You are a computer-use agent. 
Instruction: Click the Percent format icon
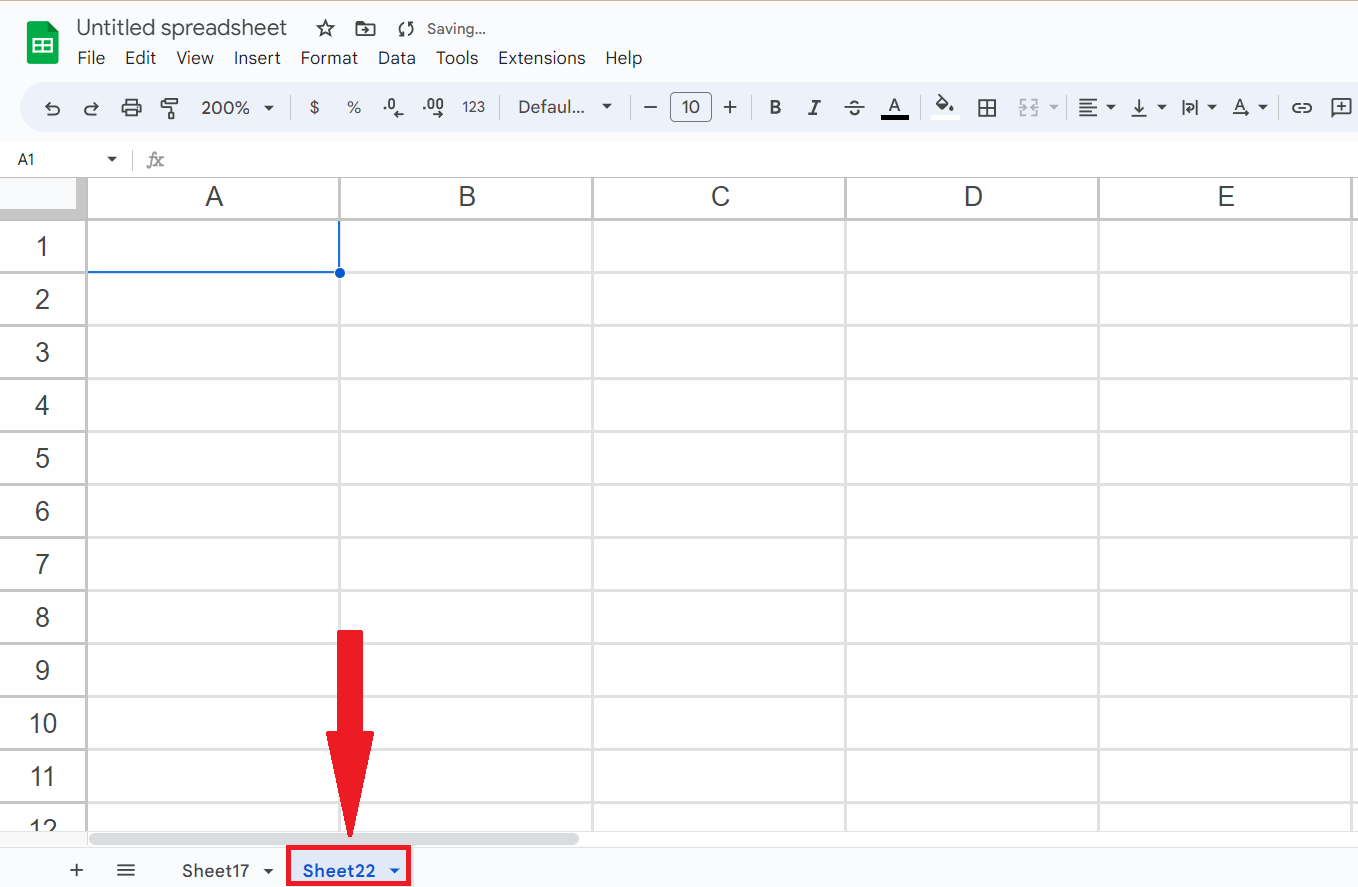(x=353, y=107)
